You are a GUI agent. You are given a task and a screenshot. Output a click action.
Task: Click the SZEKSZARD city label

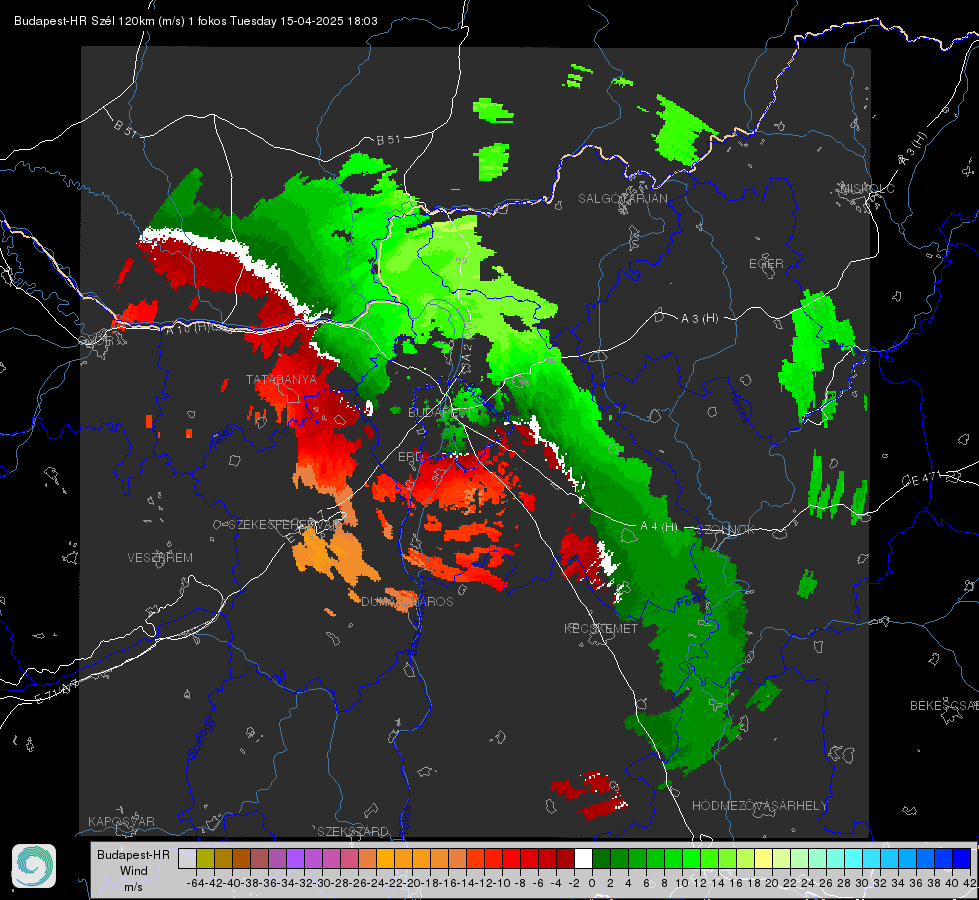(353, 831)
